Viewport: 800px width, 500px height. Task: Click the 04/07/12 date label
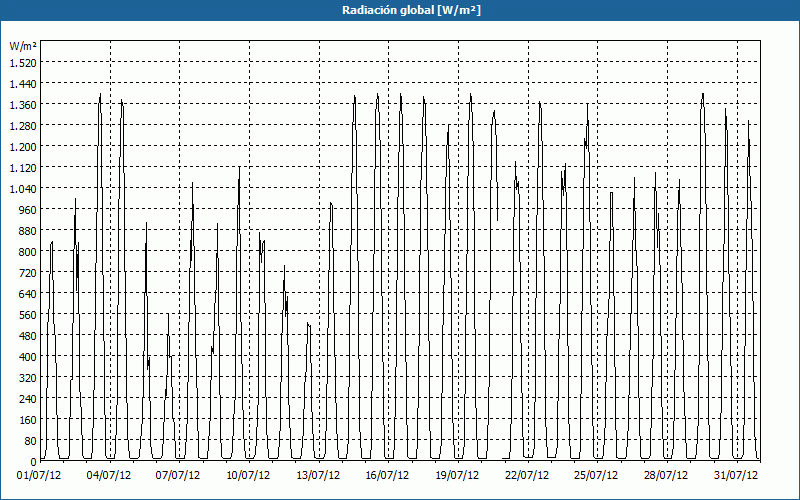coord(109,476)
